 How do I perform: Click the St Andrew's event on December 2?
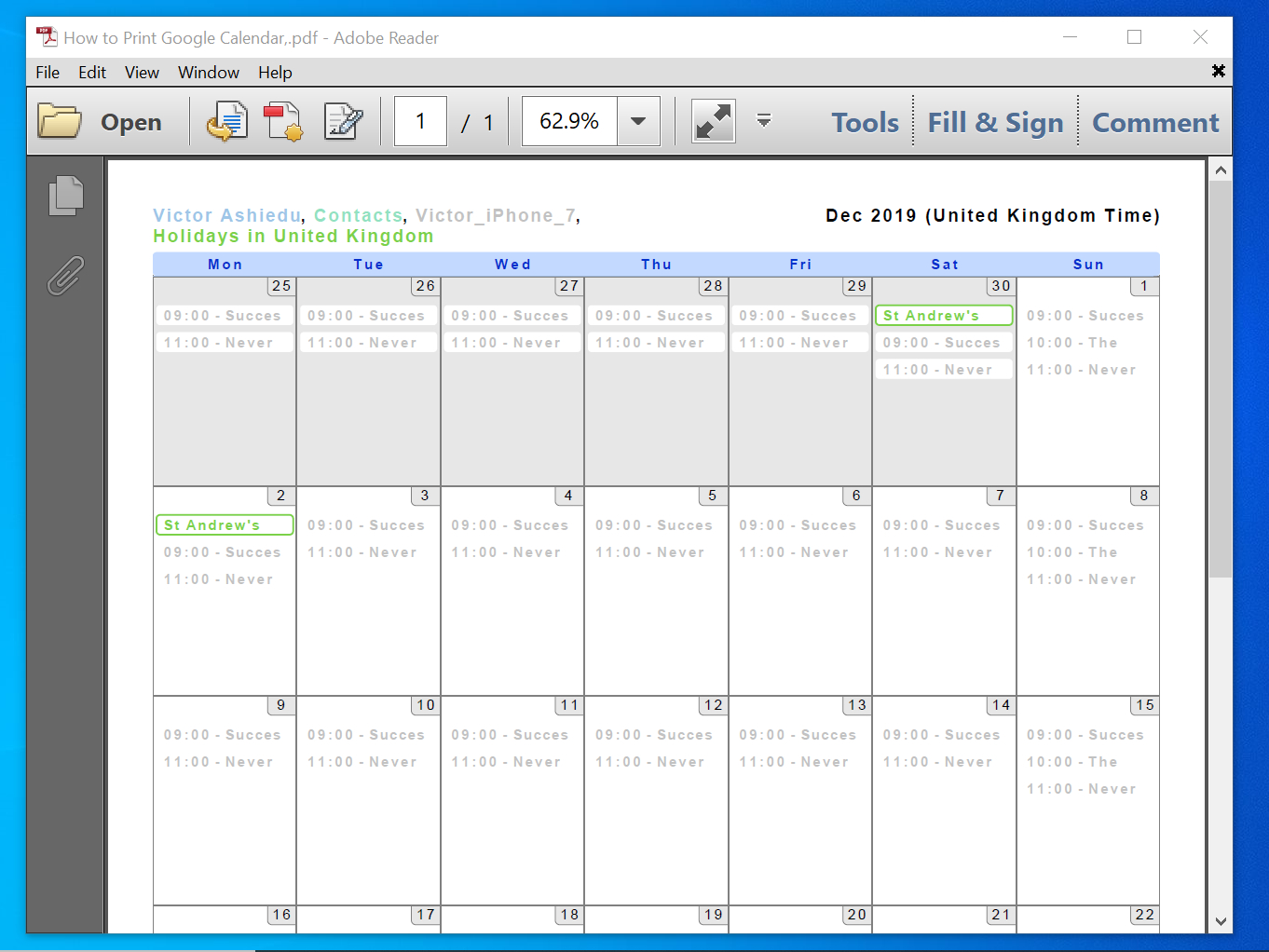[224, 524]
